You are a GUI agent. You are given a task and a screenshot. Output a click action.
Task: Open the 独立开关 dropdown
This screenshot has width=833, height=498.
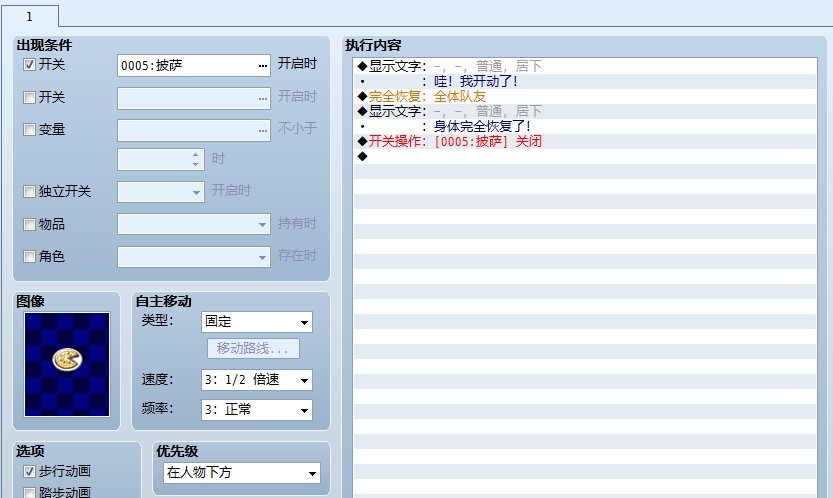pos(161,192)
